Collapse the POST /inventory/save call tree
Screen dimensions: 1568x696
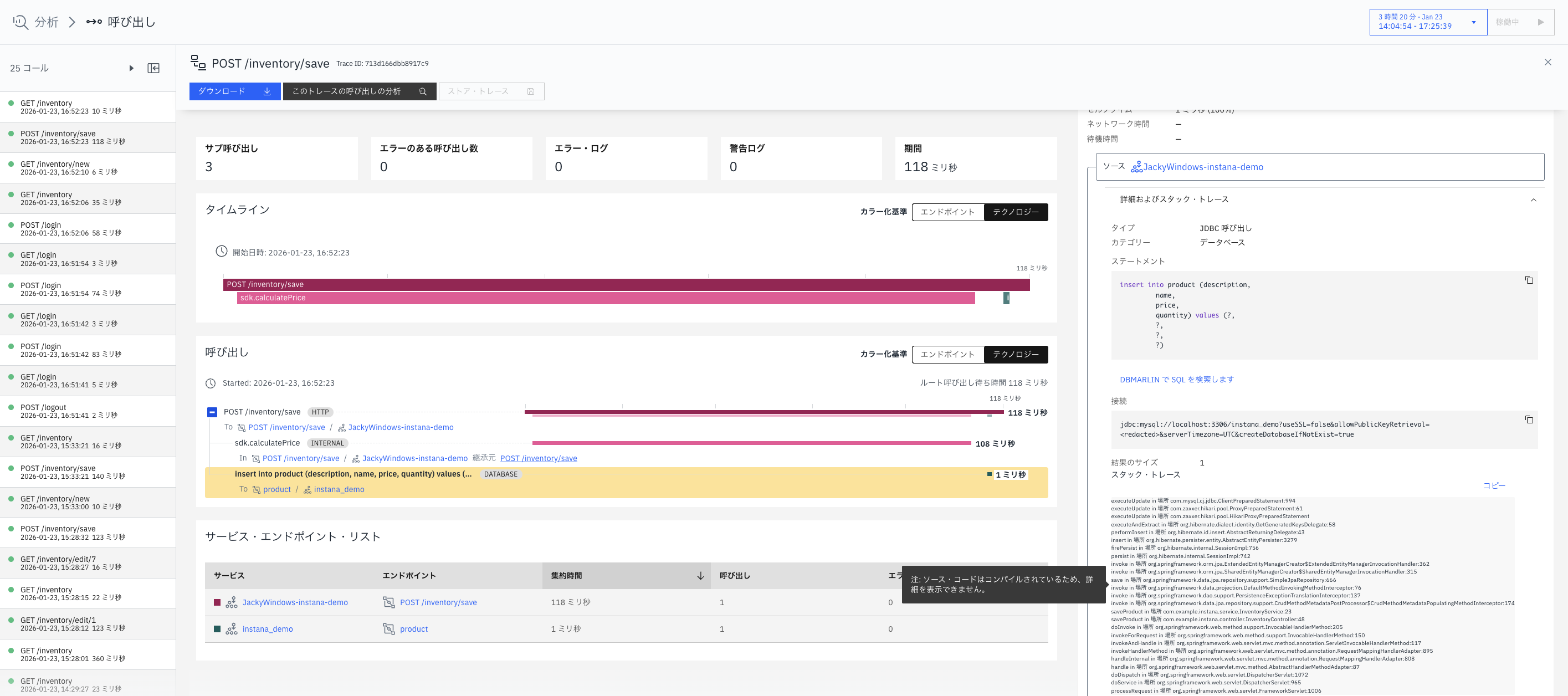(211, 412)
